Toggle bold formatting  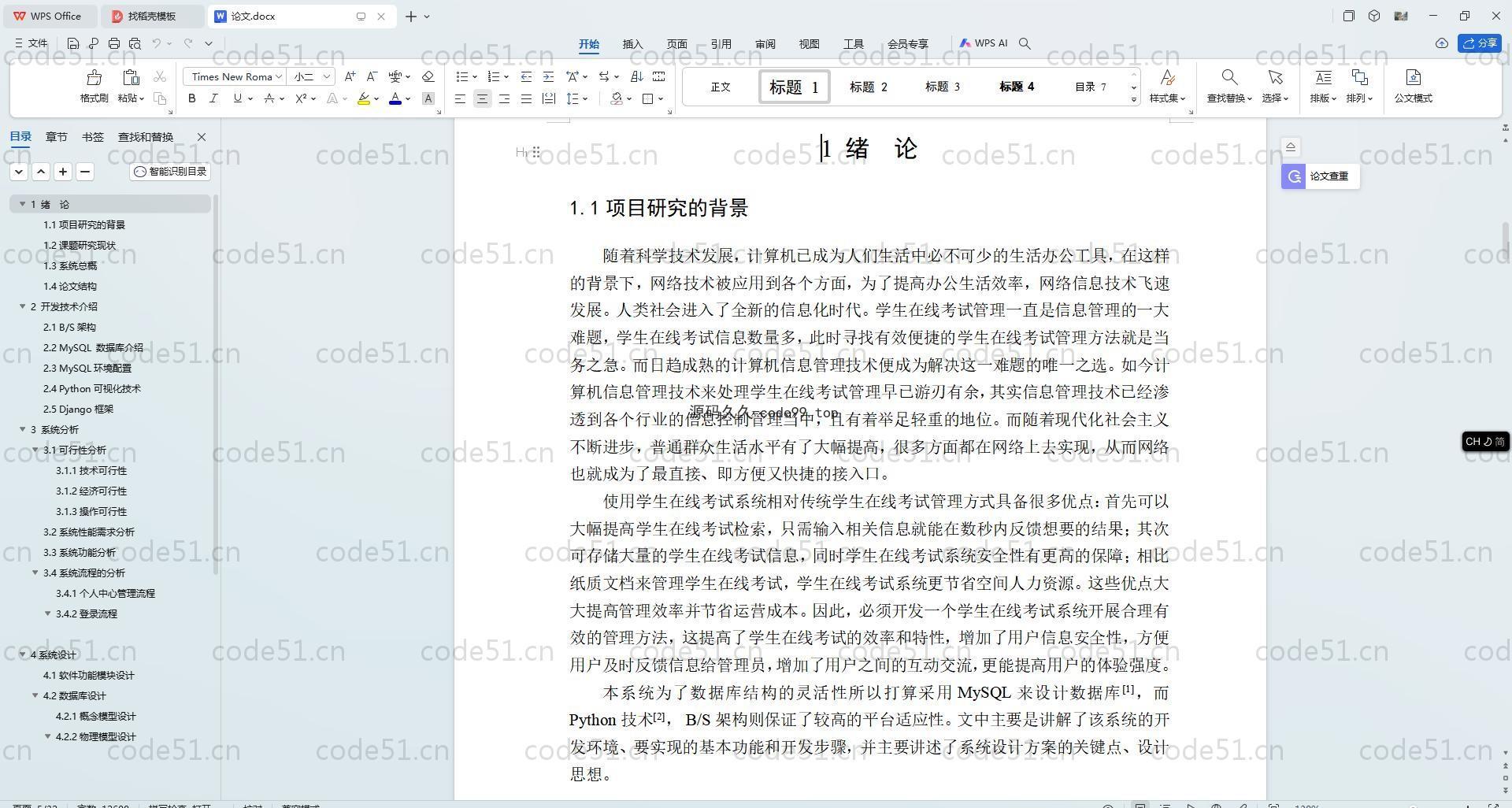point(191,98)
